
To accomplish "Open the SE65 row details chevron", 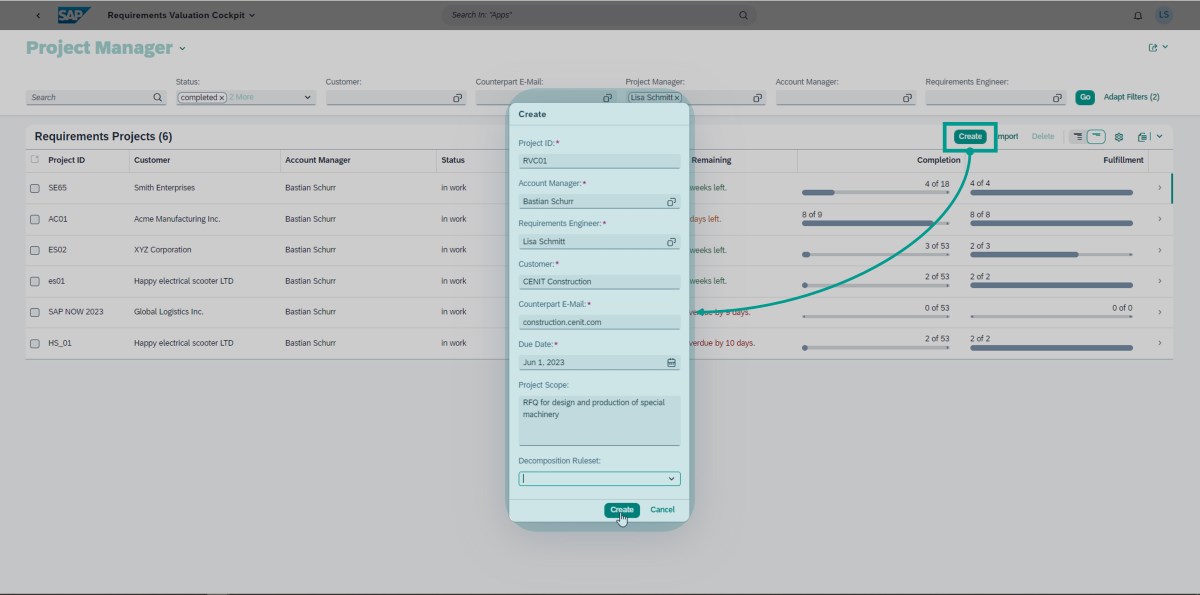I will (1159, 188).
